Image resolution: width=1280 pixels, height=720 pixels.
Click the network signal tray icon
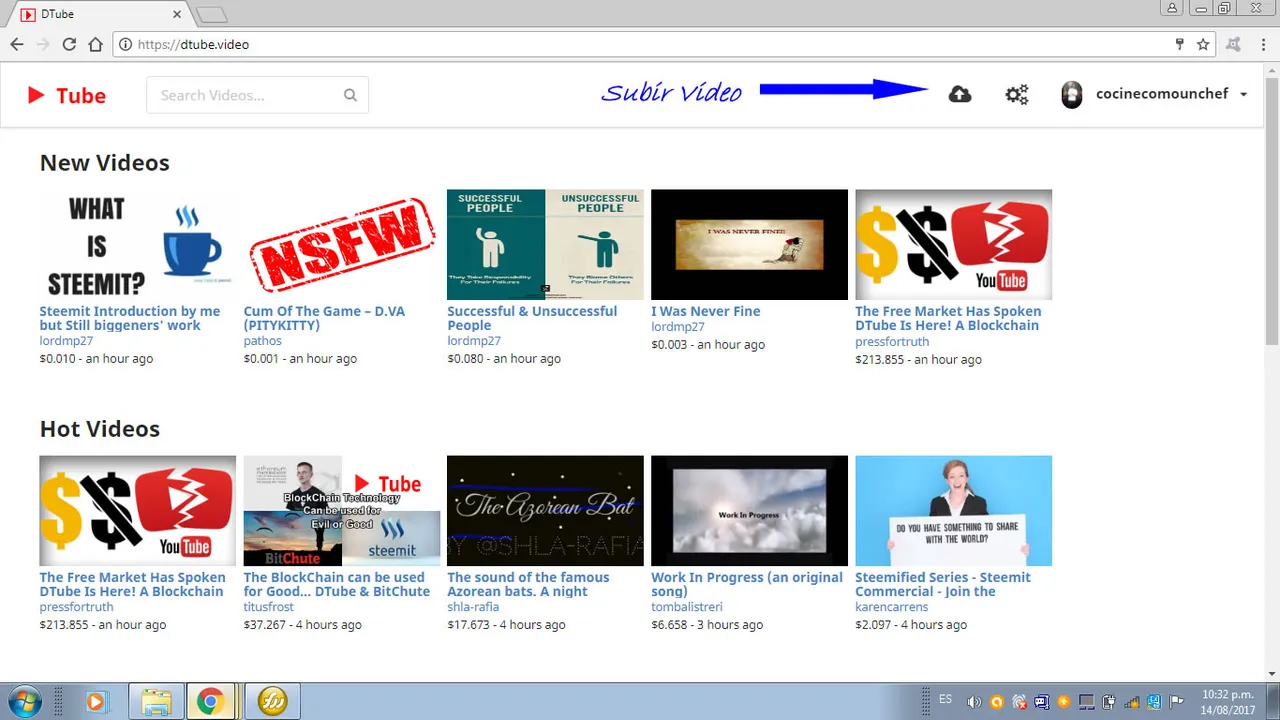point(1132,702)
